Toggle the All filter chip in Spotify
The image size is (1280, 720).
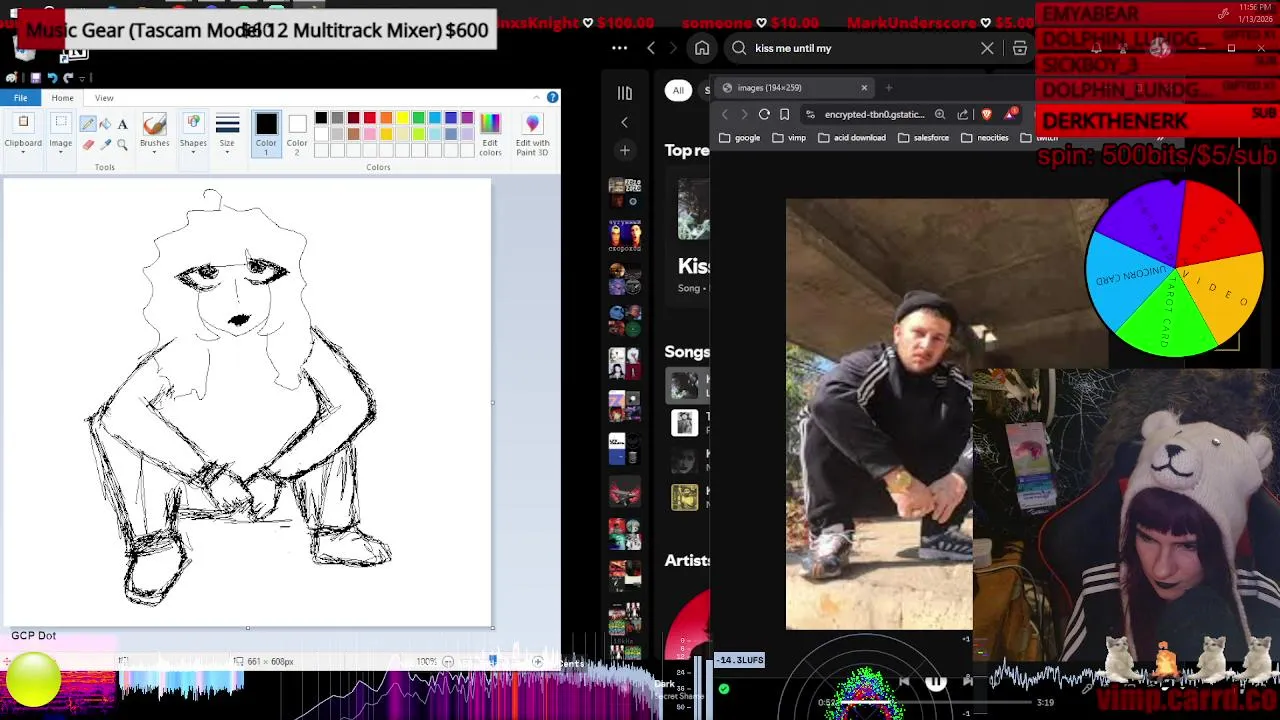678,90
